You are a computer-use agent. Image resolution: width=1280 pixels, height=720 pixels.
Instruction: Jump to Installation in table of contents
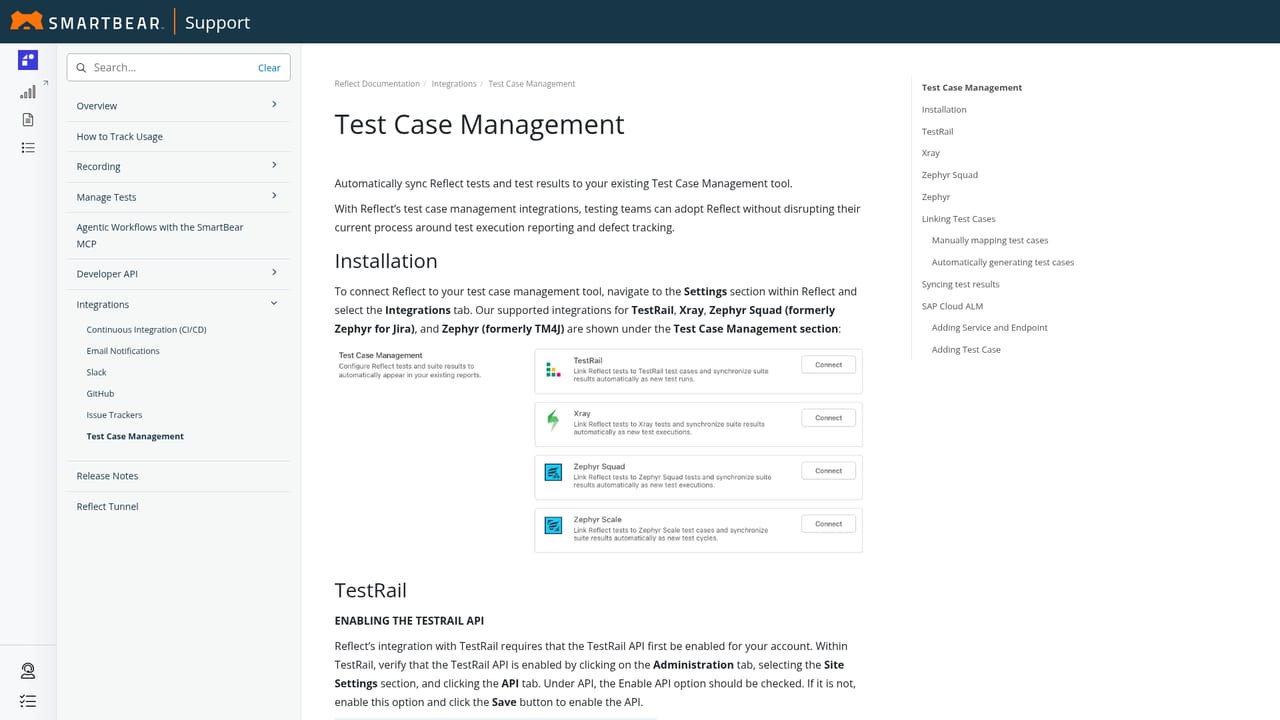[944, 110]
